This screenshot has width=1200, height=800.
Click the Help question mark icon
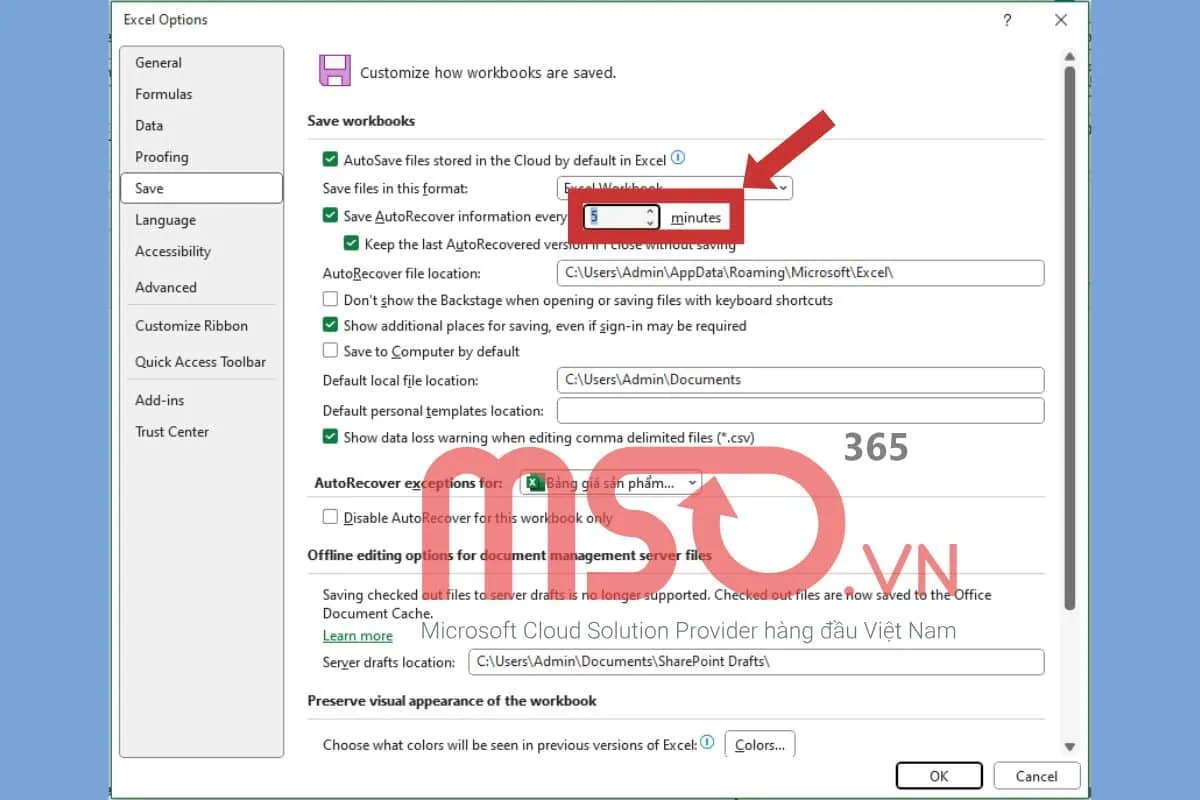click(1007, 20)
